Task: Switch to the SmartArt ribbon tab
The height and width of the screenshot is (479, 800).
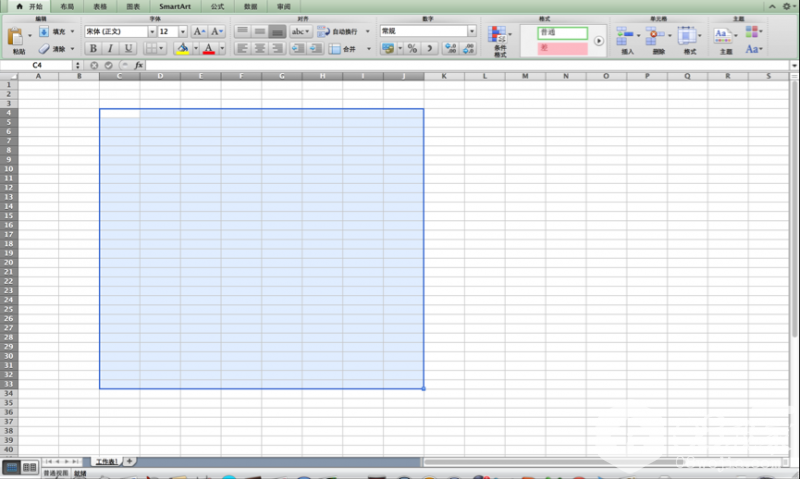Action: click(174, 6)
